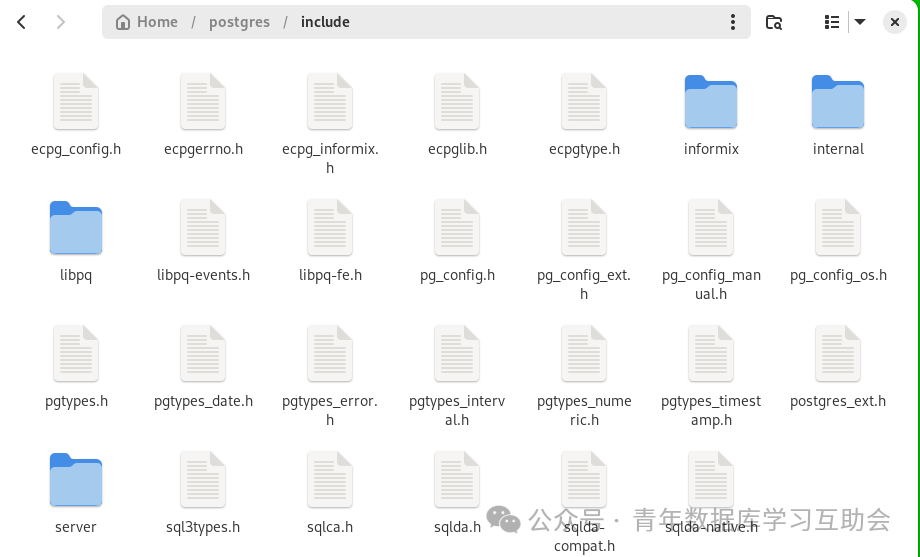Open the informix folder icon
Image resolution: width=920 pixels, height=557 pixels.
pyautogui.click(x=711, y=102)
